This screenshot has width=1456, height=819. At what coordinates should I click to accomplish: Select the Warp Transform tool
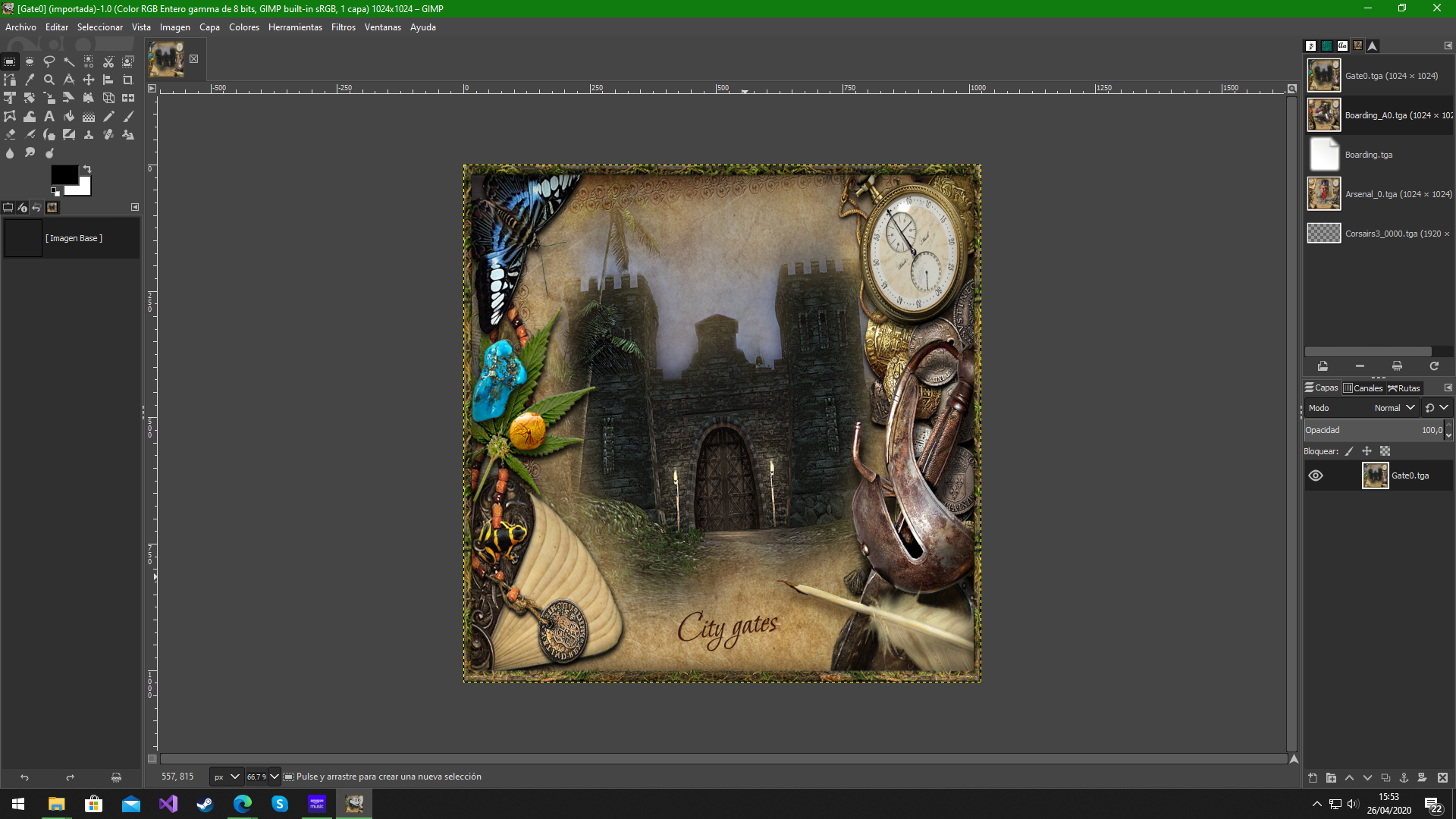[x=30, y=116]
